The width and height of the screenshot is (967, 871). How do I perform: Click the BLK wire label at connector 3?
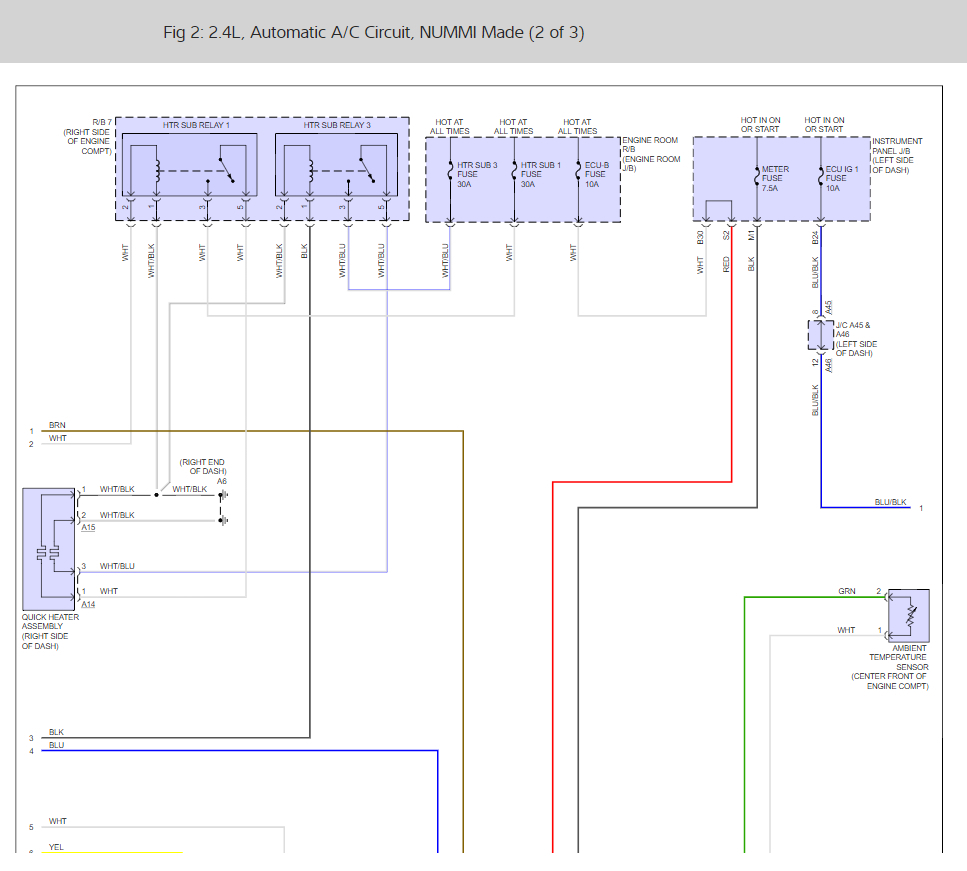pos(56,732)
